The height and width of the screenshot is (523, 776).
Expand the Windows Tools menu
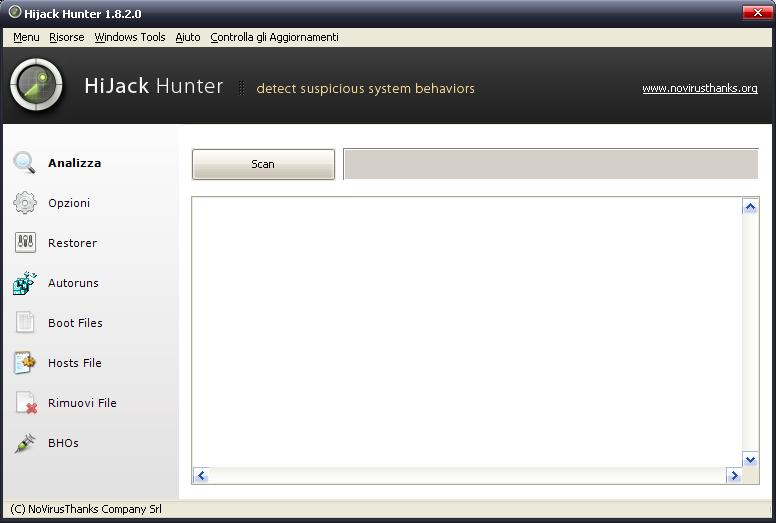click(130, 37)
